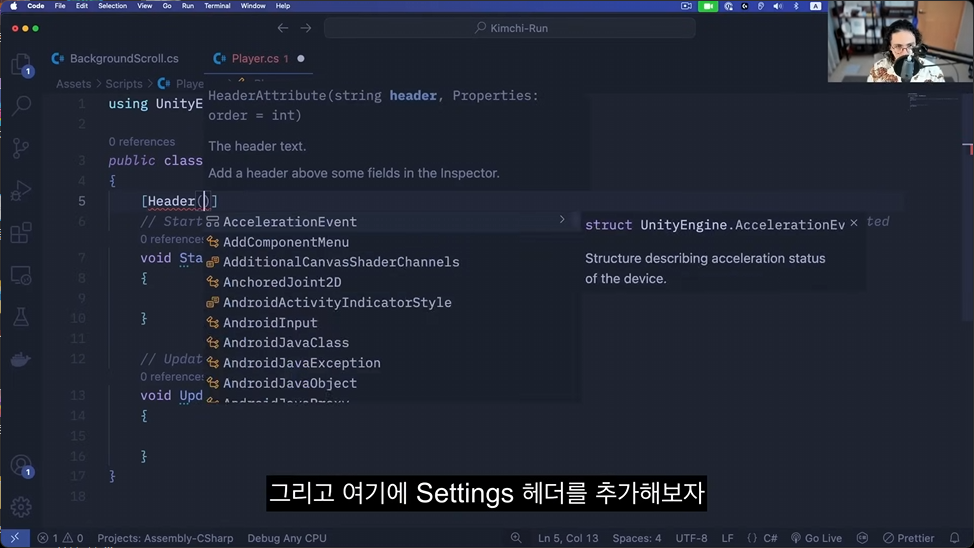Click Scripts in the breadcrumb
This screenshot has height=548, width=974.
coord(124,83)
